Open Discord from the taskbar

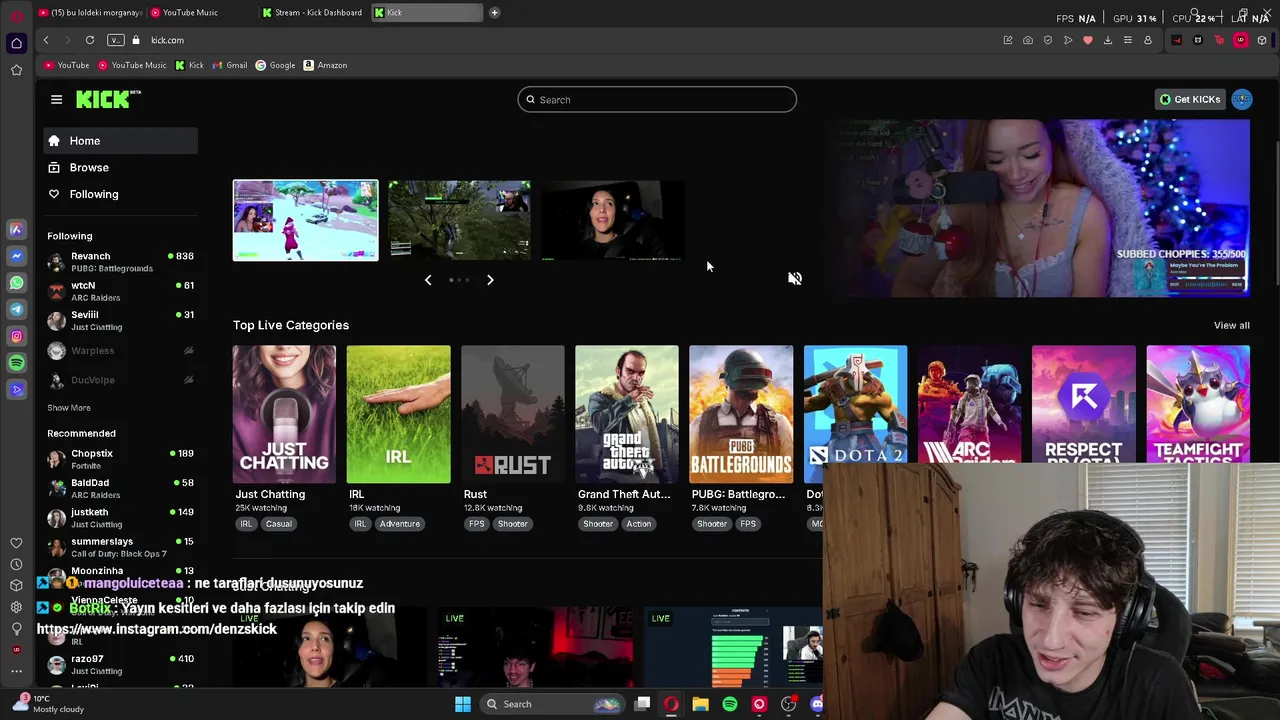(817, 704)
